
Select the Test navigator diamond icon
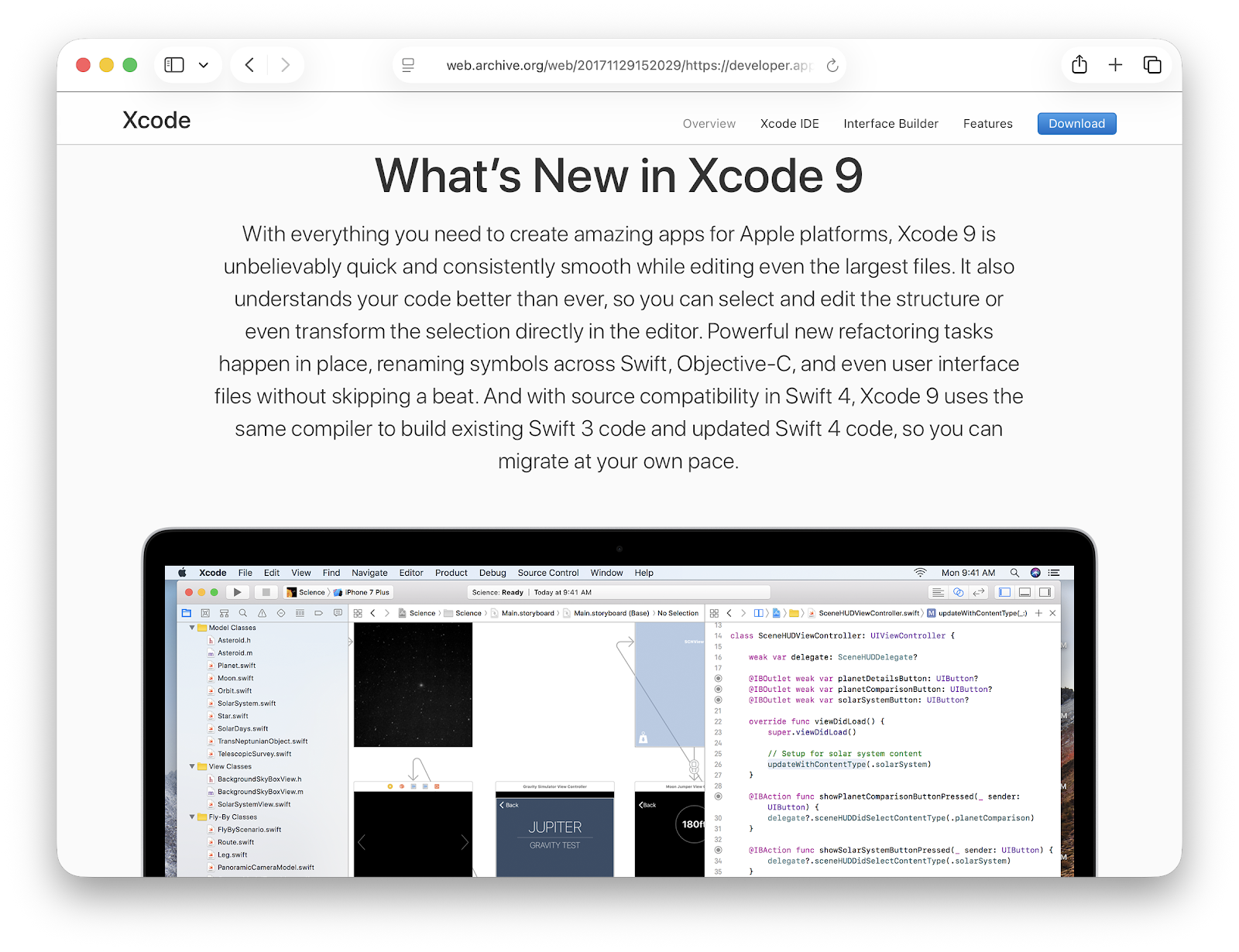[281, 613]
